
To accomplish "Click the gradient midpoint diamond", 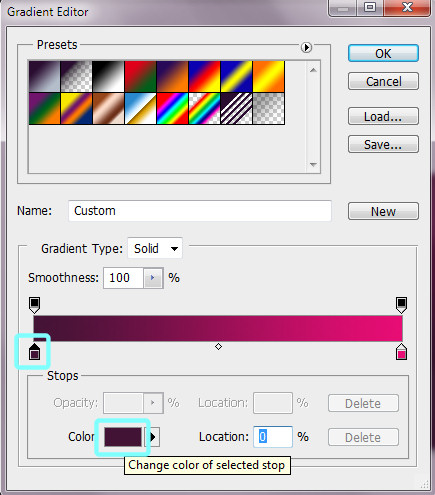I will click(x=218, y=347).
